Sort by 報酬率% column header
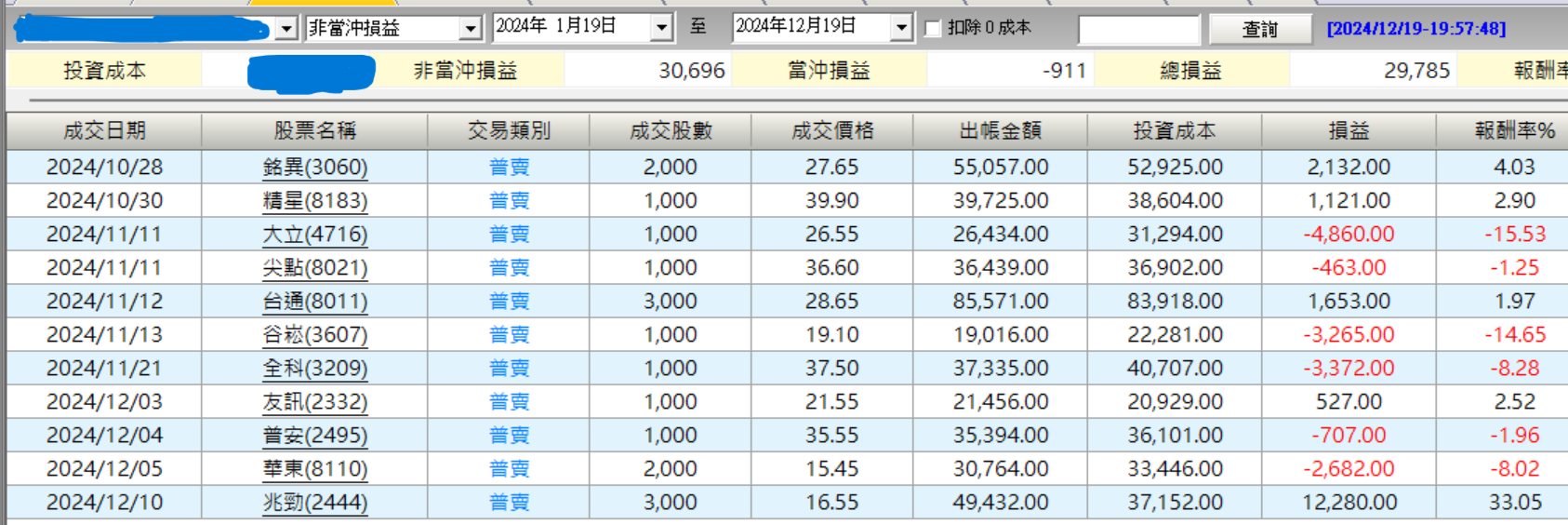1568x525 pixels. tap(1515, 131)
